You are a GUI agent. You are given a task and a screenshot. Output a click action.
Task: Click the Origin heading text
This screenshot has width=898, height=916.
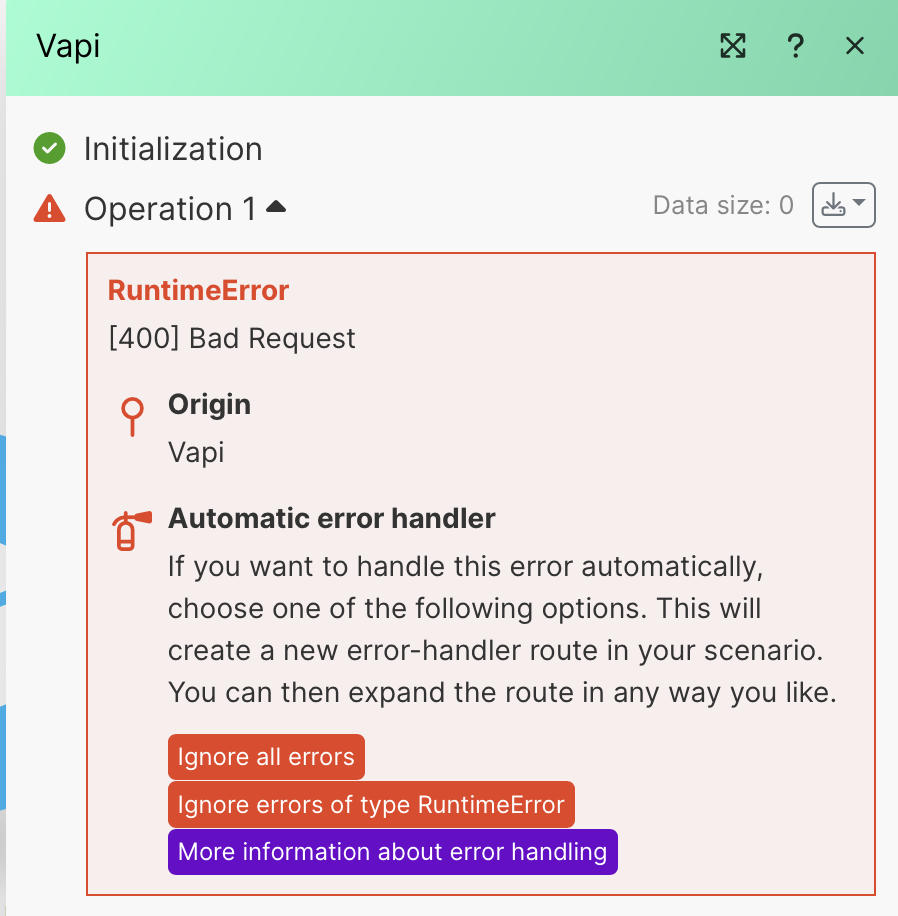(209, 405)
